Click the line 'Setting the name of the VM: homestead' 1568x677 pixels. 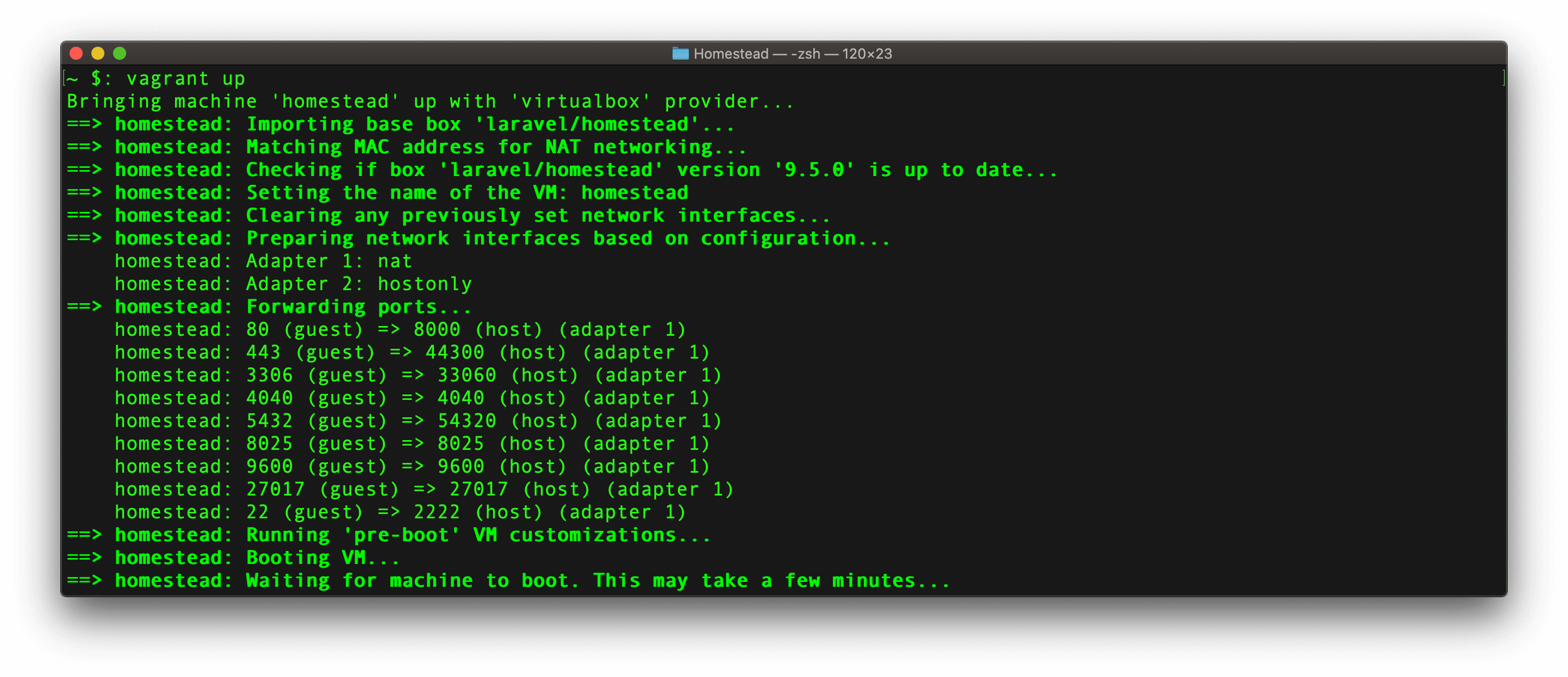377,193
